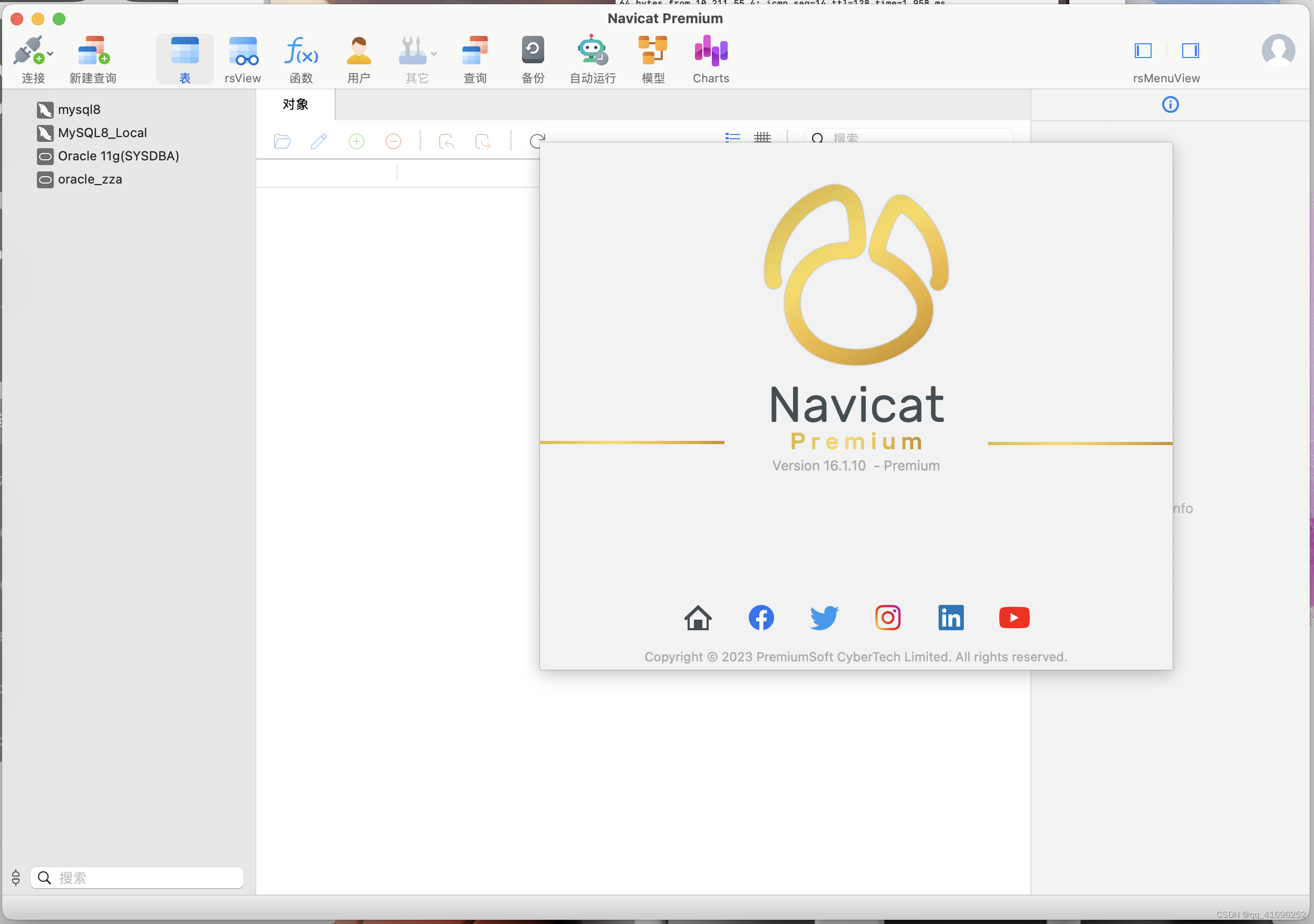The width and height of the screenshot is (1314, 924).
Task: Focus the connection search field at bottom
Action: coord(137,877)
